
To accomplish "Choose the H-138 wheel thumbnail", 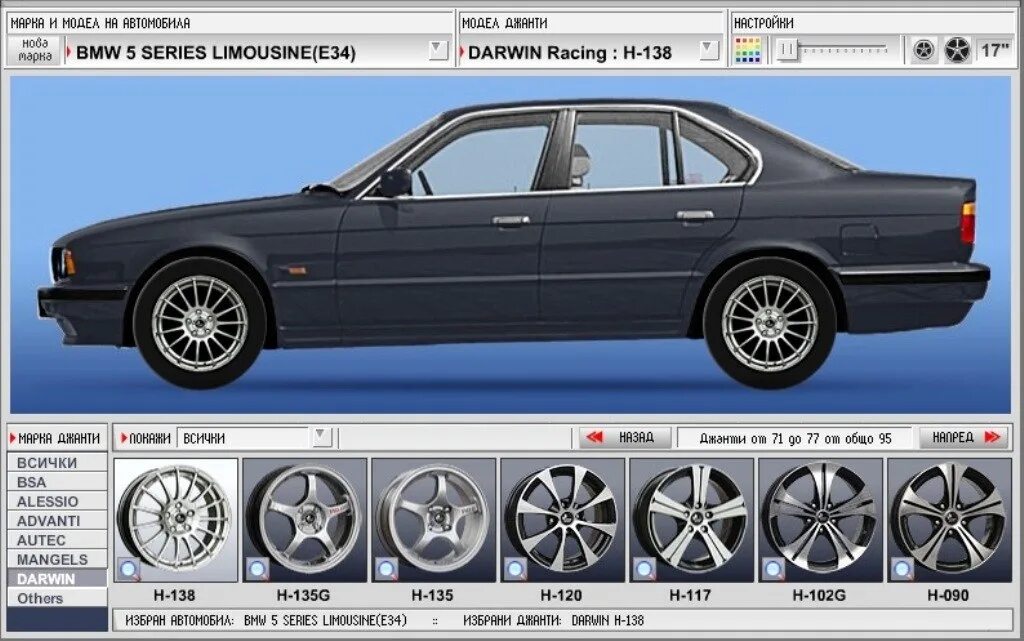I will (176, 520).
